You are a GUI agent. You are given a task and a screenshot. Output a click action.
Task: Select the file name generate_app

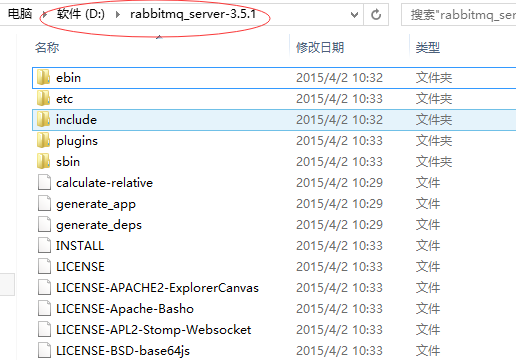click(96, 204)
